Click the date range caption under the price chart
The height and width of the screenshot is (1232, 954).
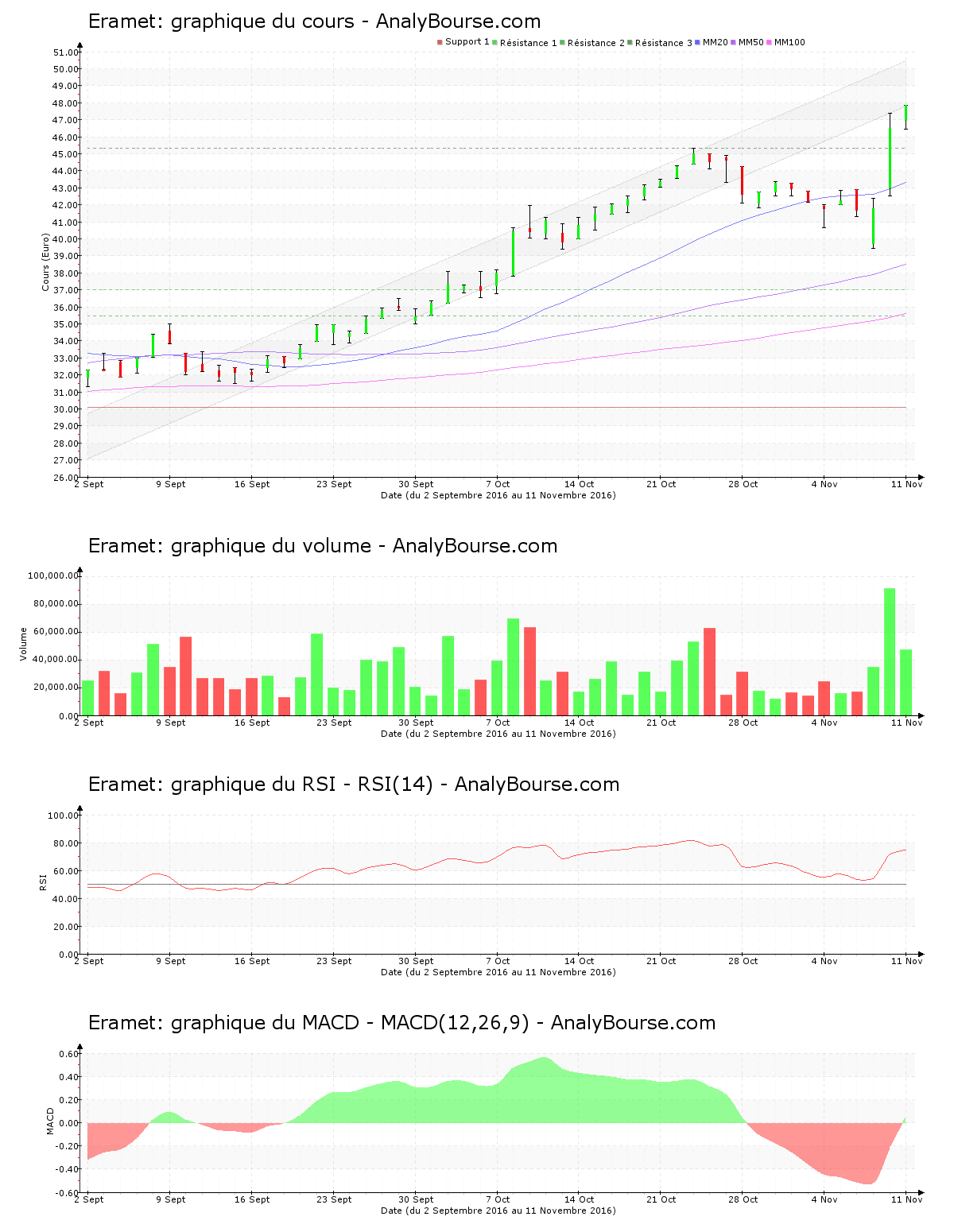tap(498, 495)
